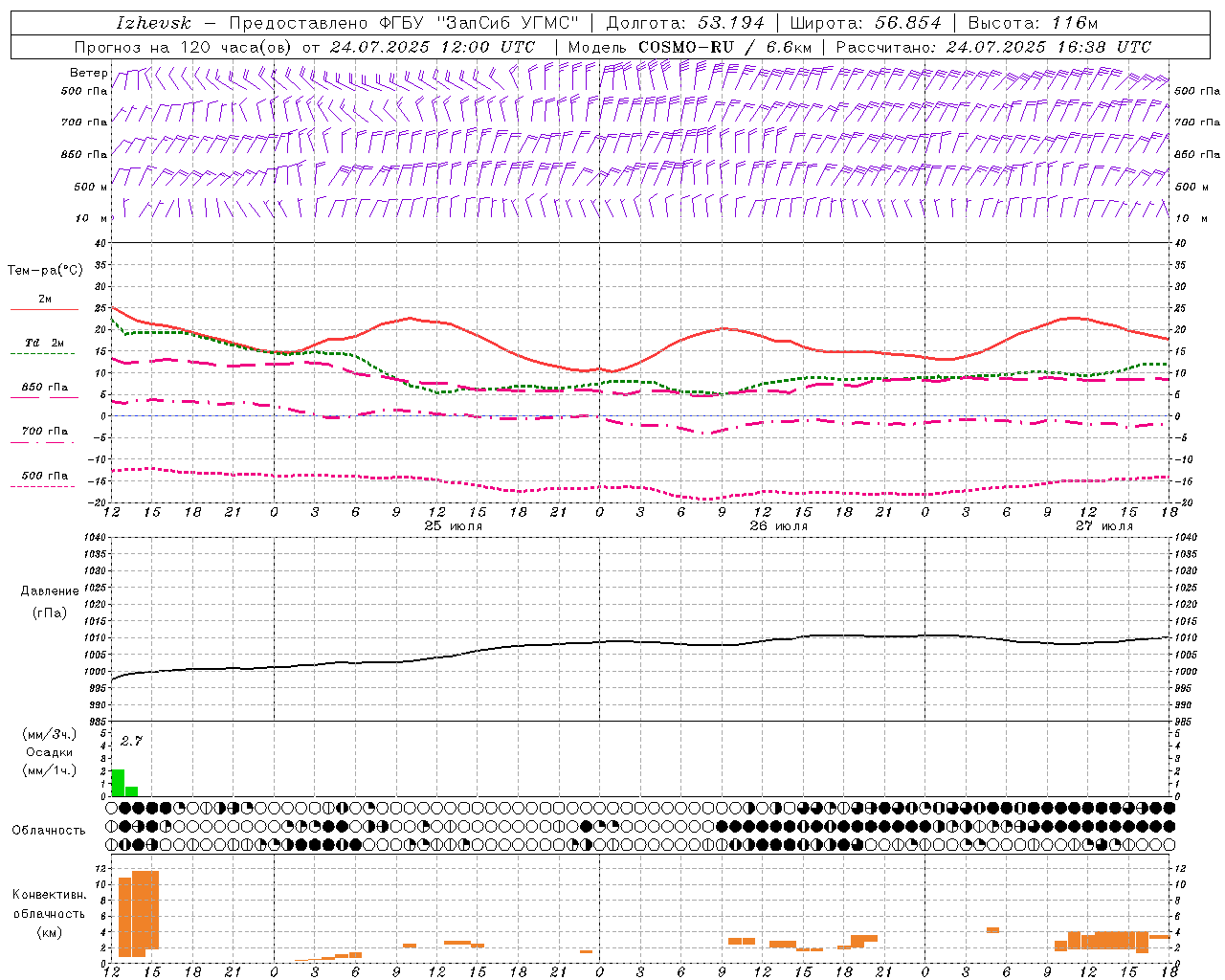Image resolution: width=1225 pixels, height=980 pixels.
Task: Select the 'Предоставлено ФГБУ "ЗапСиб УГМС"' provider text
Action: click(x=405, y=23)
